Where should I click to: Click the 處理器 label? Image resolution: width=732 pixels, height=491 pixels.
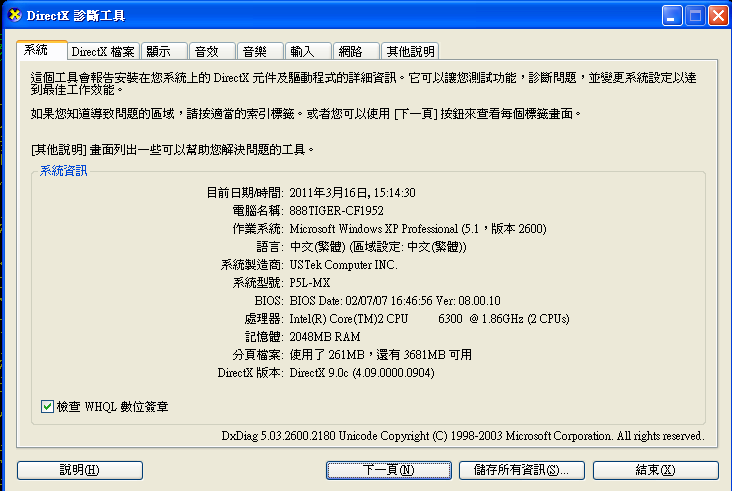[x=264, y=319]
